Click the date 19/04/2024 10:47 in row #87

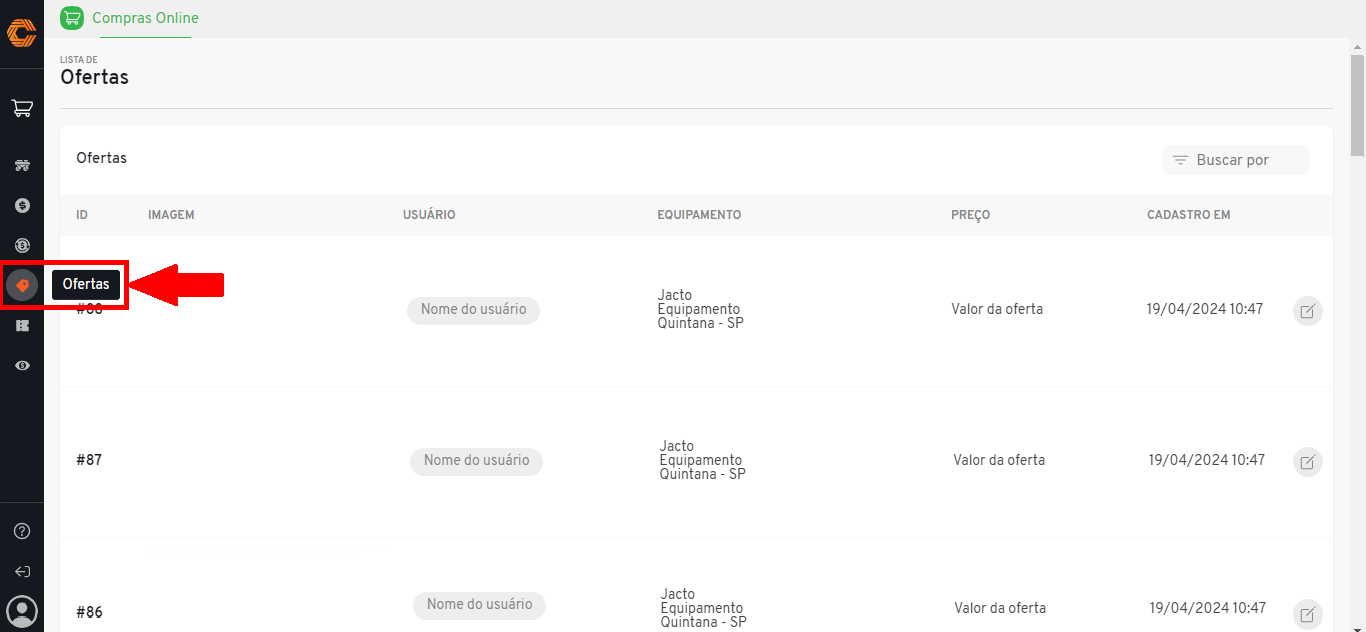(x=1206, y=460)
